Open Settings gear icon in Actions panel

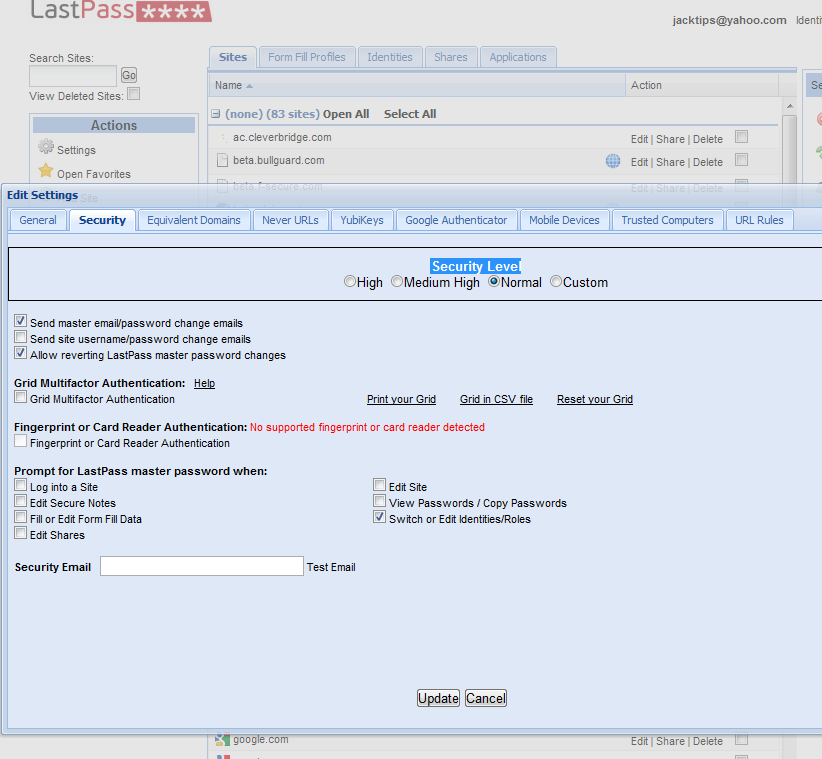pyautogui.click(x=46, y=147)
